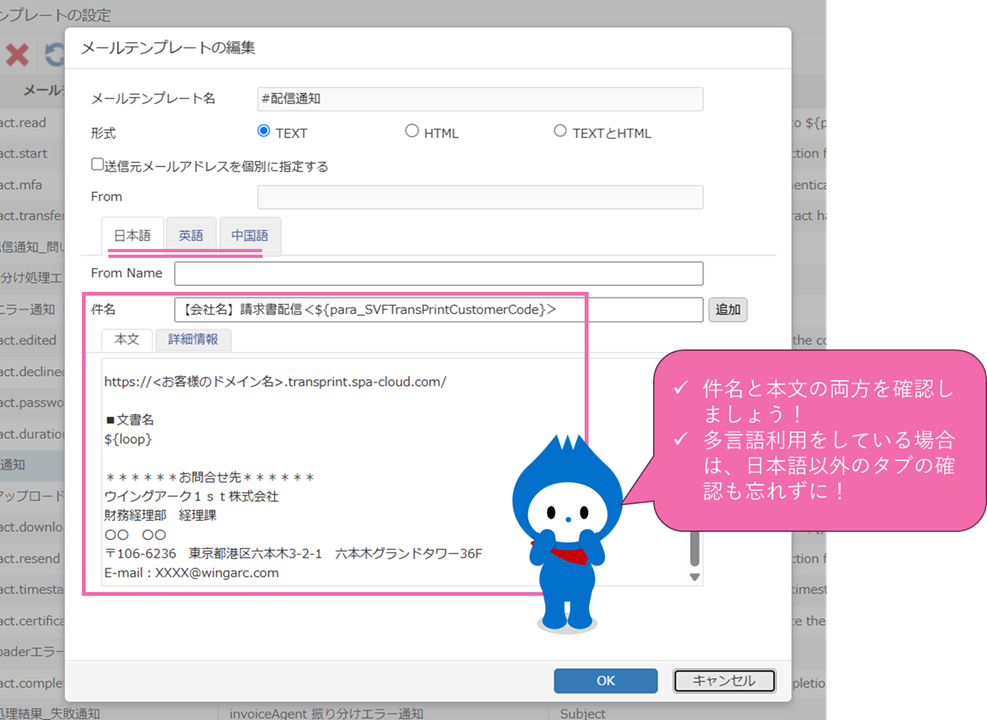Click the メールテンプレート名 input field
987x720 pixels.
coord(480,99)
